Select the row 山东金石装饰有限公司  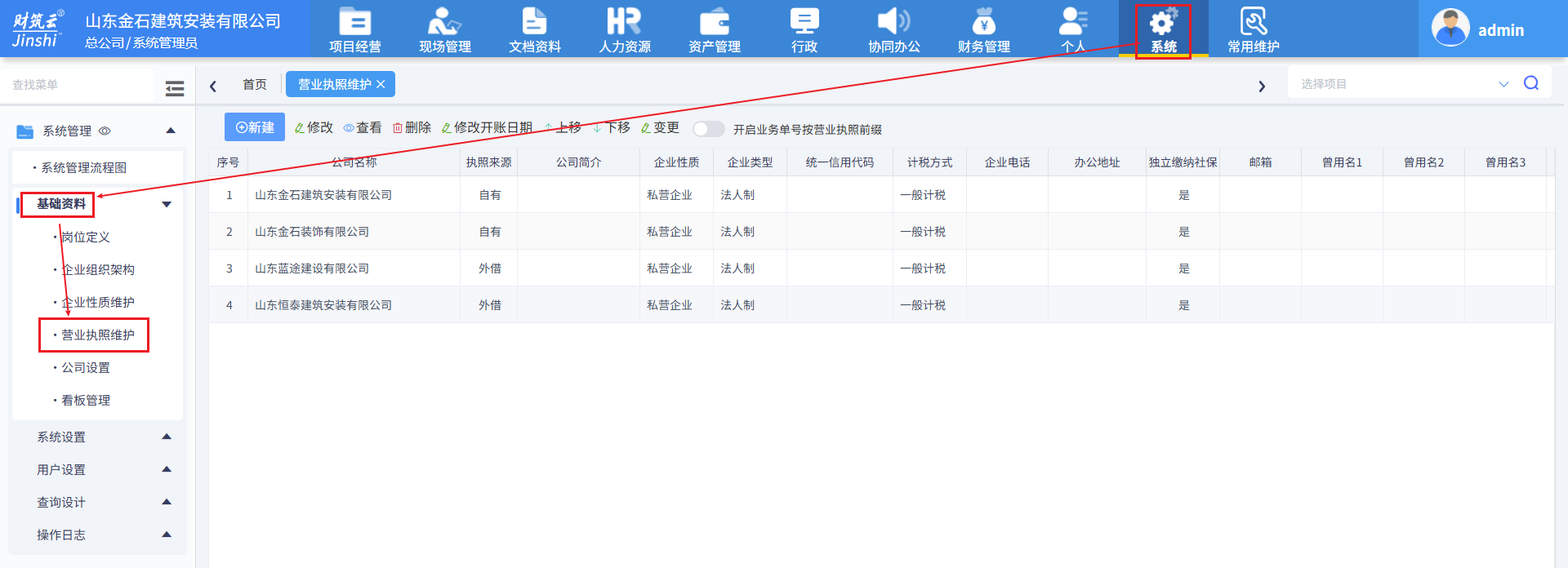coord(881,231)
